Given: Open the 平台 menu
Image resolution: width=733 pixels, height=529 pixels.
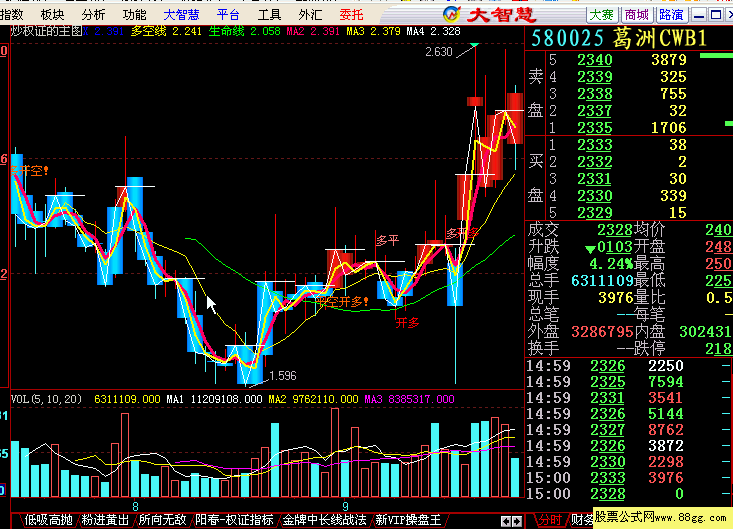Looking at the screenshot, I should coord(228,15).
